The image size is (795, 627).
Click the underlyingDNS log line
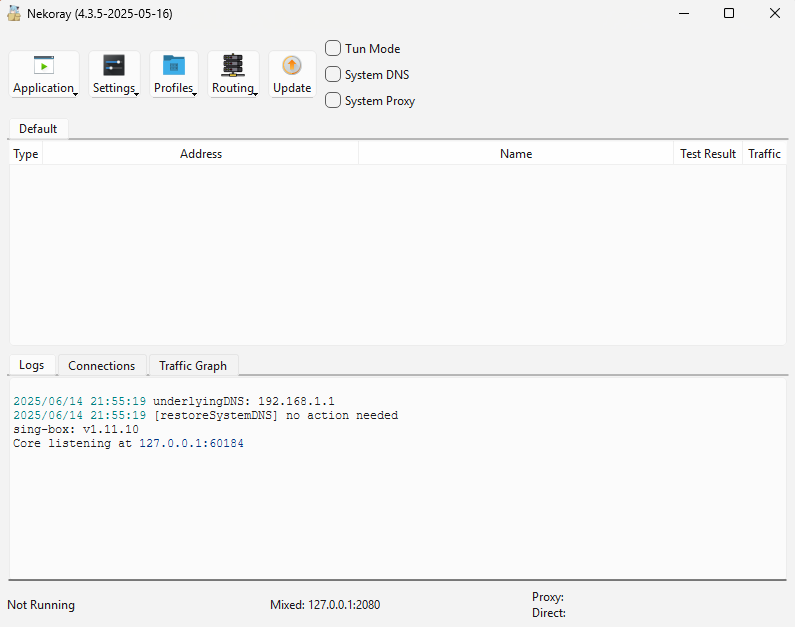coord(174,401)
